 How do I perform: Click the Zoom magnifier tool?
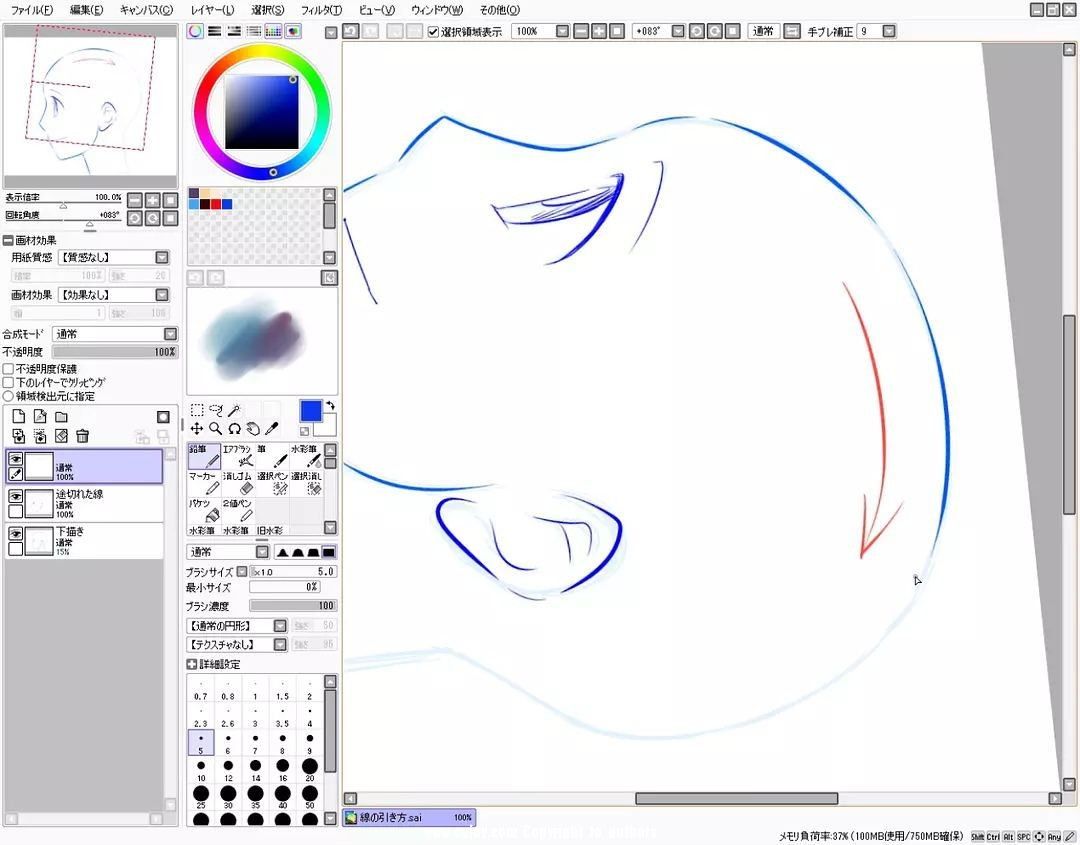(x=216, y=429)
